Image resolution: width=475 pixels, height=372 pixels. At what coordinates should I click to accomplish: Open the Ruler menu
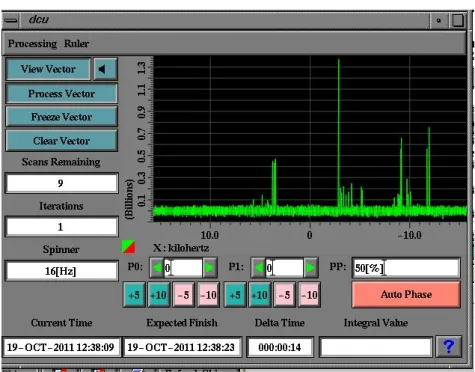[76, 44]
